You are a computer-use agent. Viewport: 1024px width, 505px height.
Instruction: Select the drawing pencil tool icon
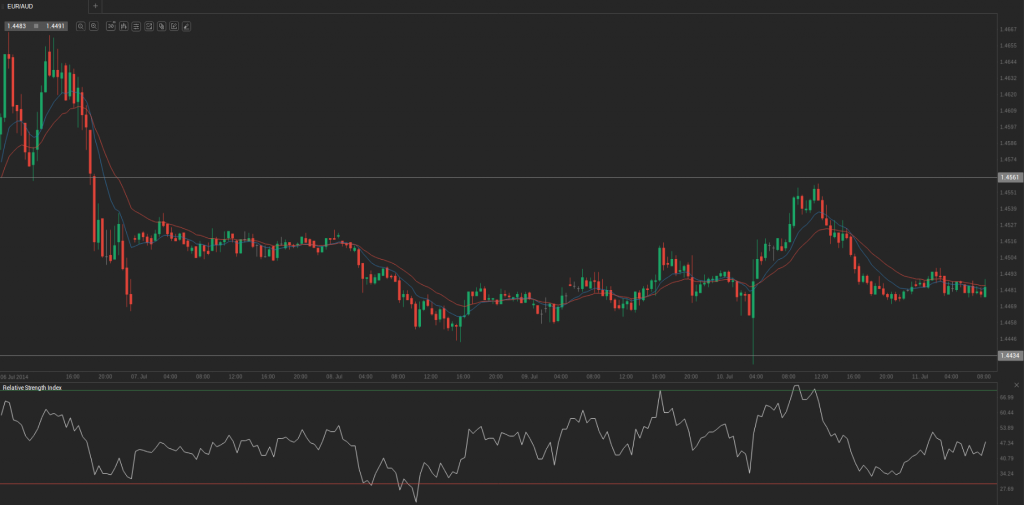186,26
